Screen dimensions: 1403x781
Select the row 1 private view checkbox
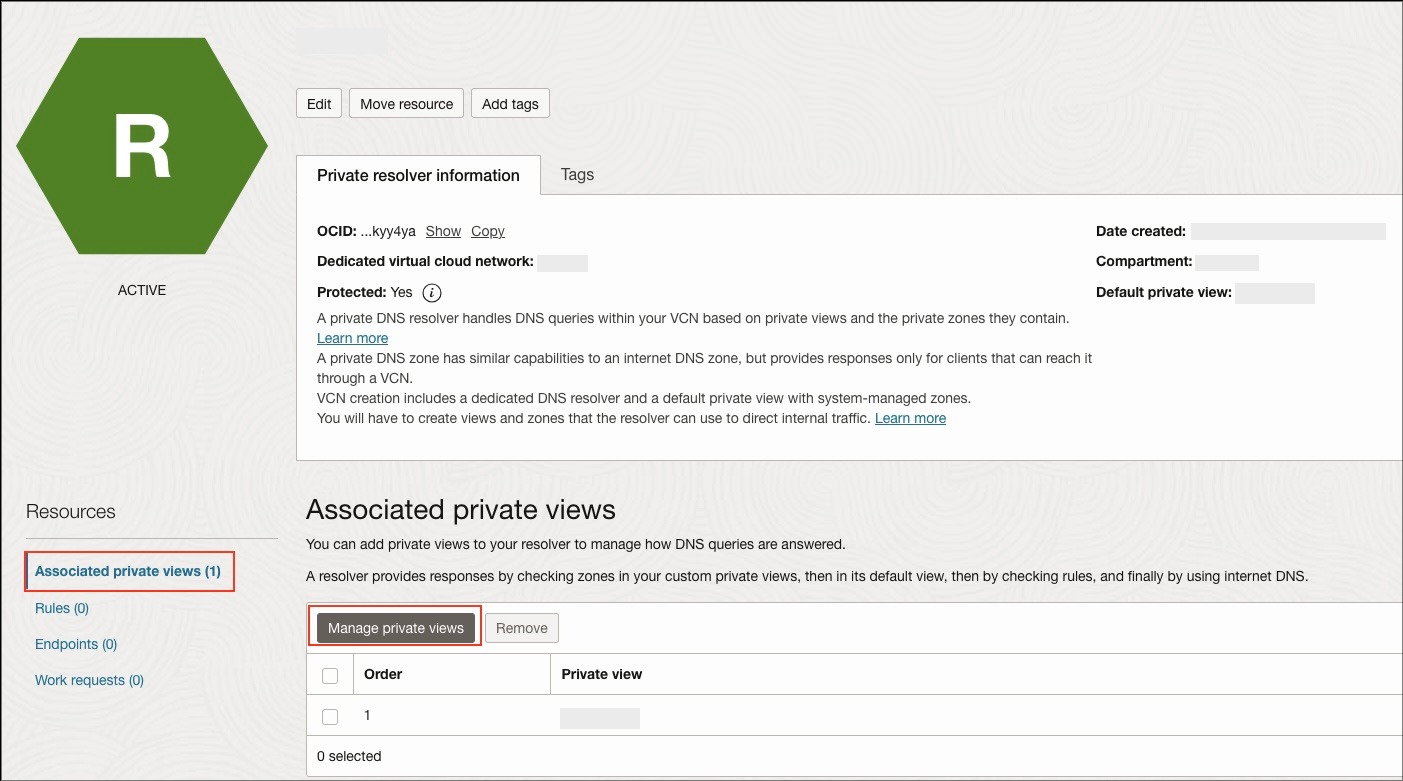330,716
